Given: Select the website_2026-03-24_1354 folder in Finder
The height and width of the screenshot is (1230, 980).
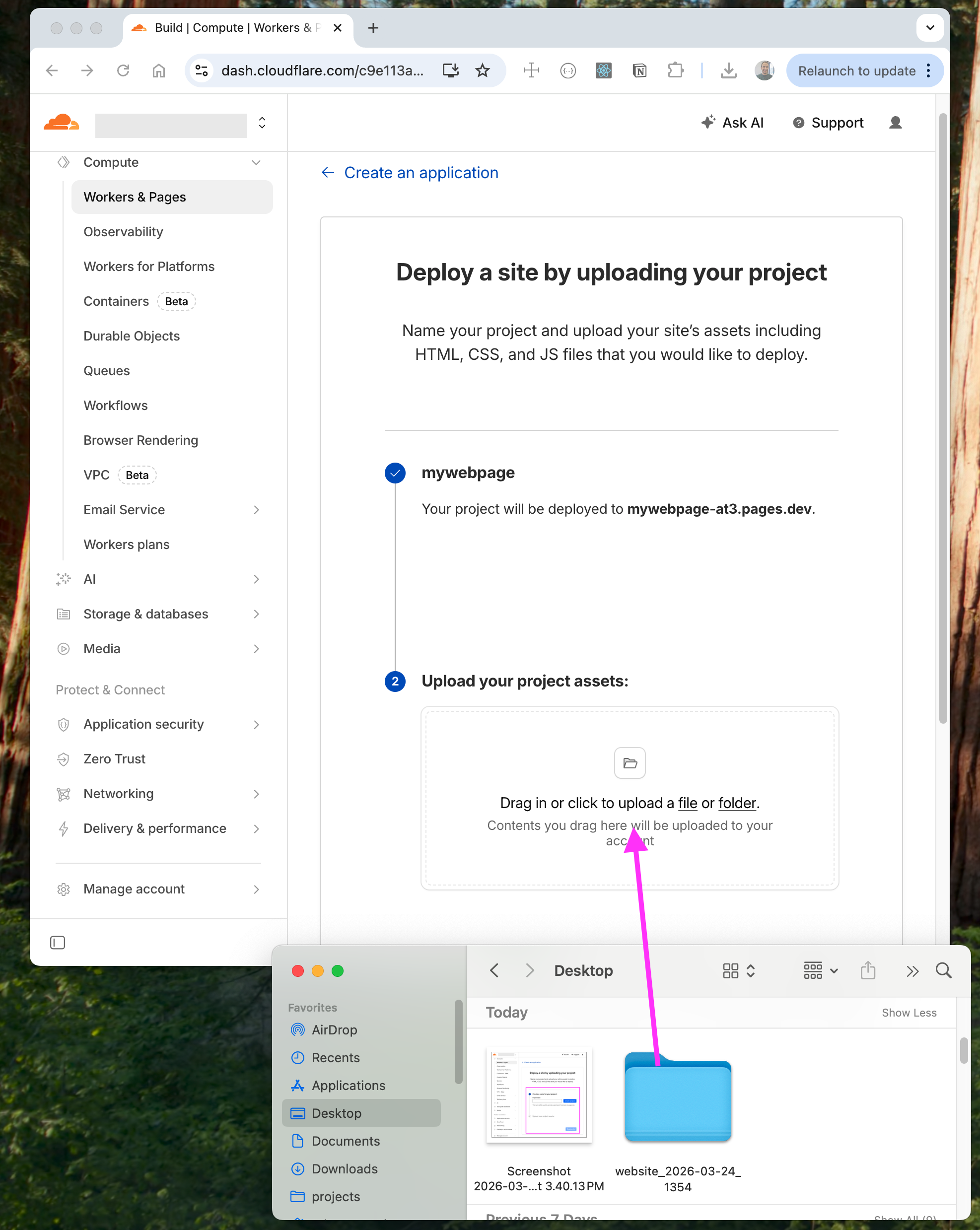Looking at the screenshot, I should (x=678, y=1095).
